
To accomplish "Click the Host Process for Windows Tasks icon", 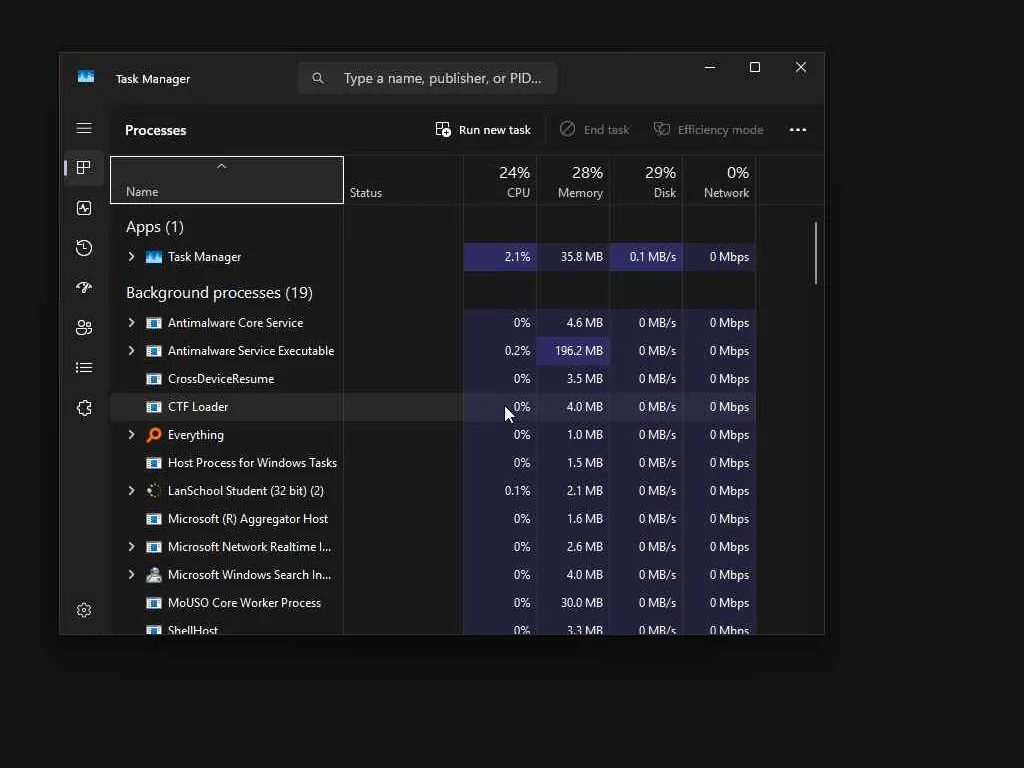I will (x=154, y=463).
